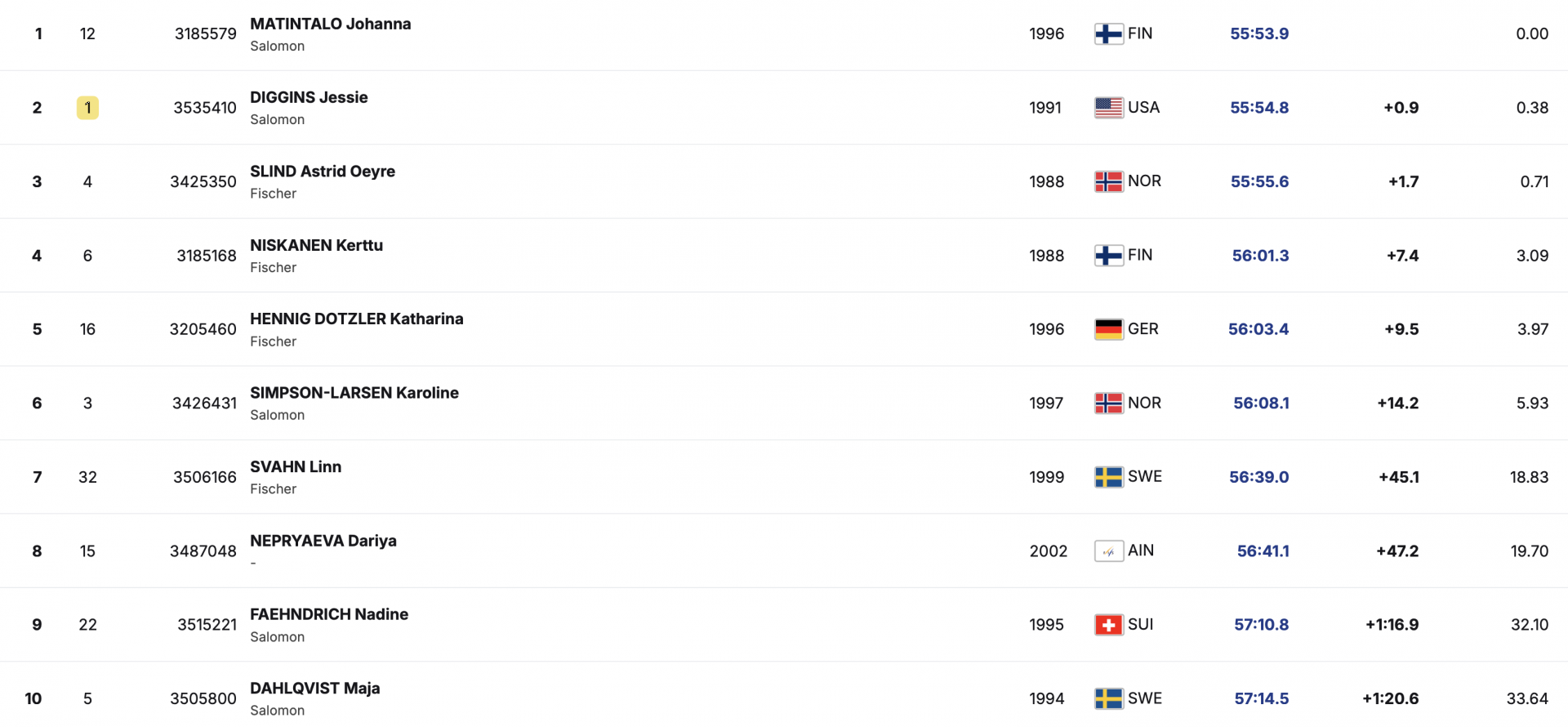The width and height of the screenshot is (1568, 727).
Task: Click SLIND Astrid Oeyre name
Action: 322,172
